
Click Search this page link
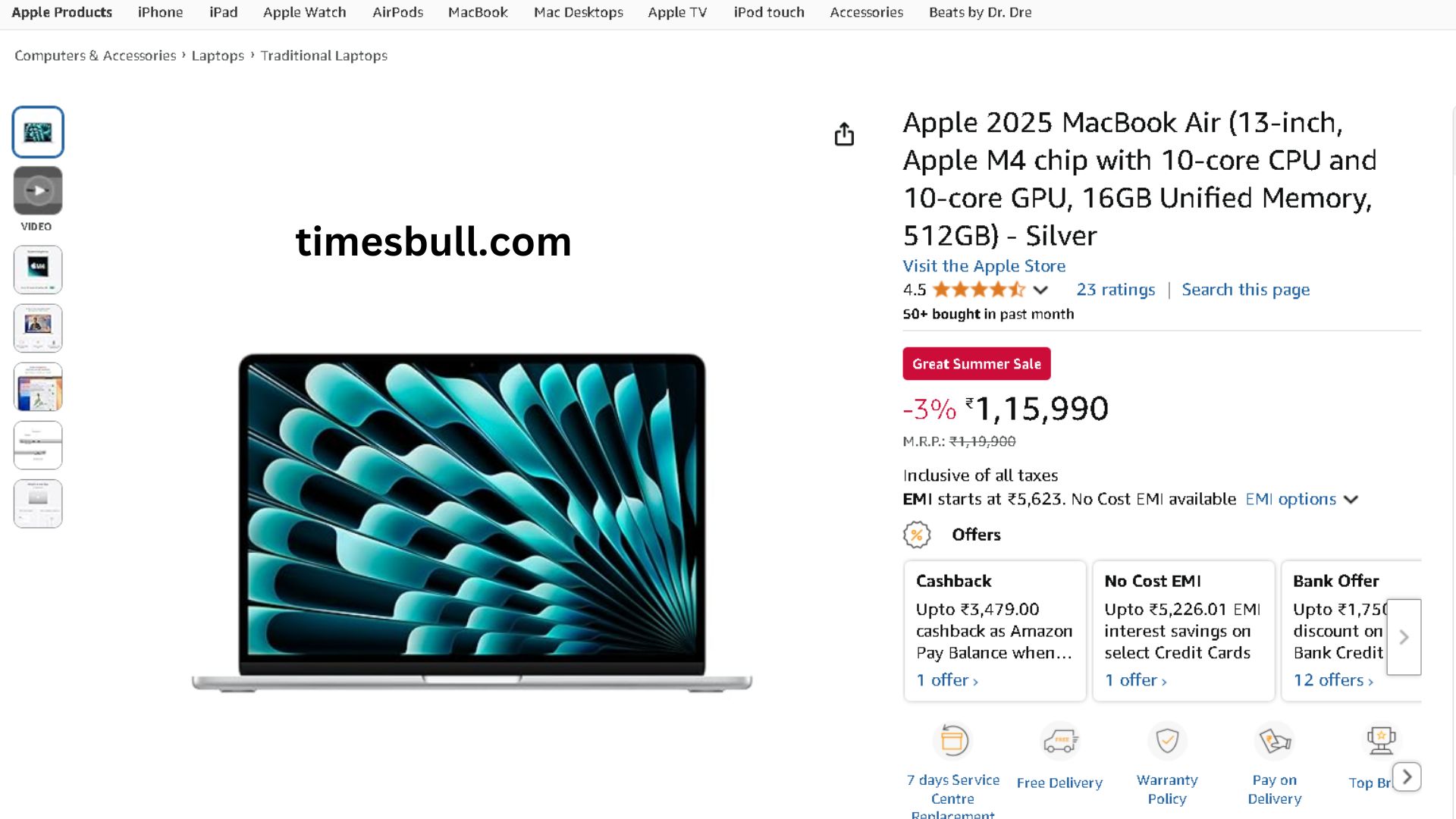click(1245, 290)
